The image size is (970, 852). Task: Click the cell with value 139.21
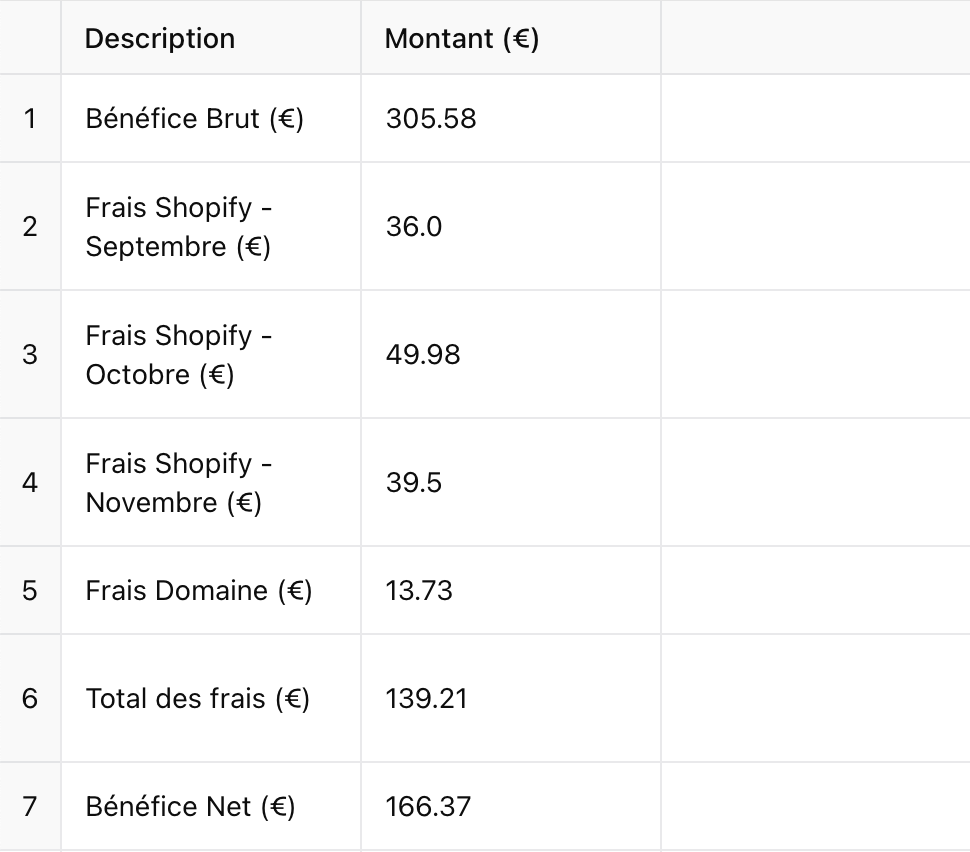[427, 699]
